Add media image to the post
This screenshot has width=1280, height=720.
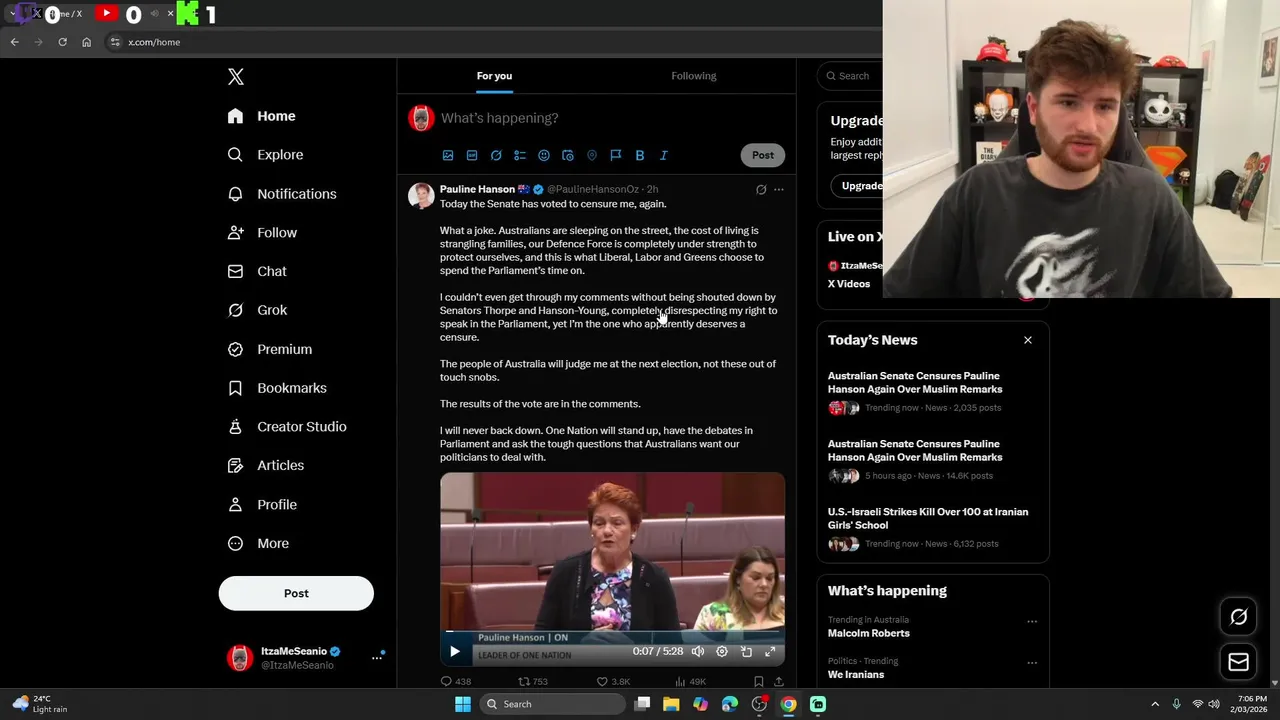(x=448, y=156)
